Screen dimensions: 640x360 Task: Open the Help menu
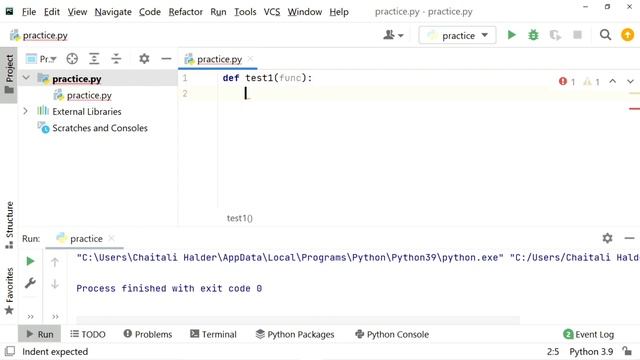(339, 12)
